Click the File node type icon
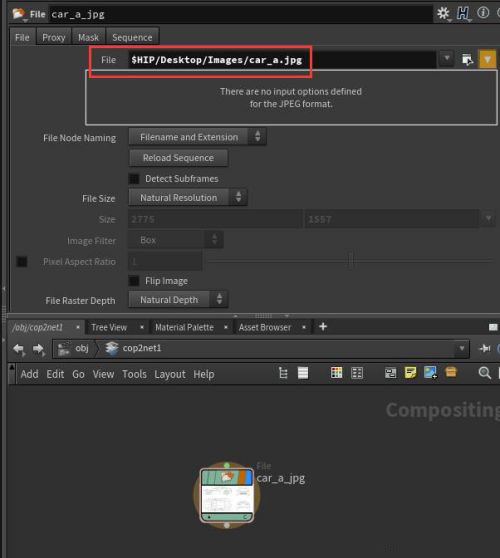500x558 pixels. click(x=18, y=14)
